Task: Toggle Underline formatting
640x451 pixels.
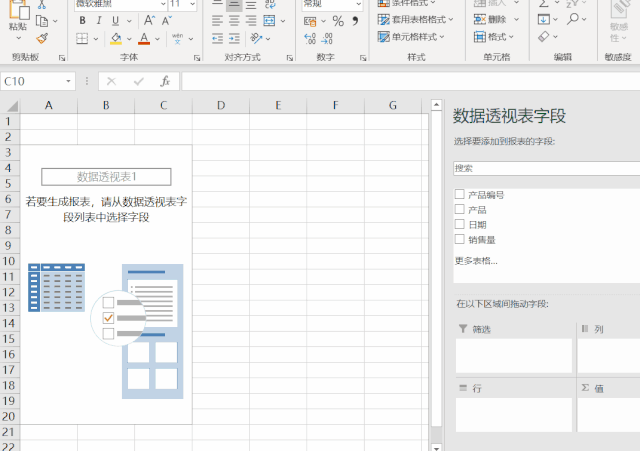Action: [x=116, y=20]
